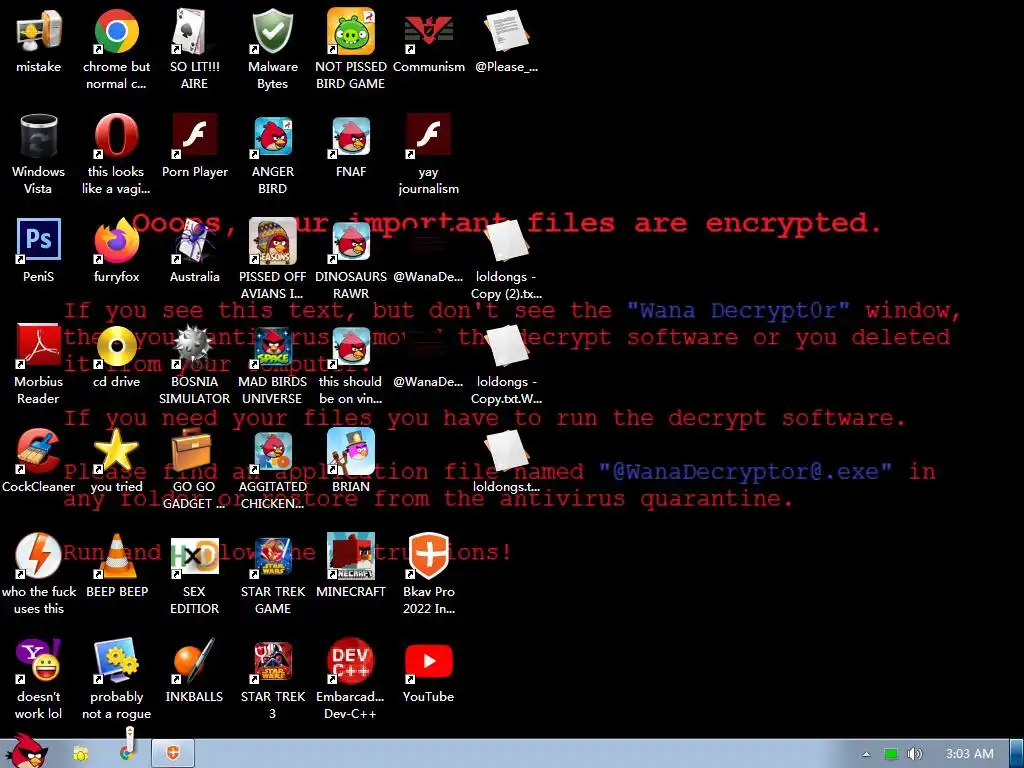Click the green tray icon beside the speaker
Image resolution: width=1024 pixels, height=768 pixels.
pos(891,754)
